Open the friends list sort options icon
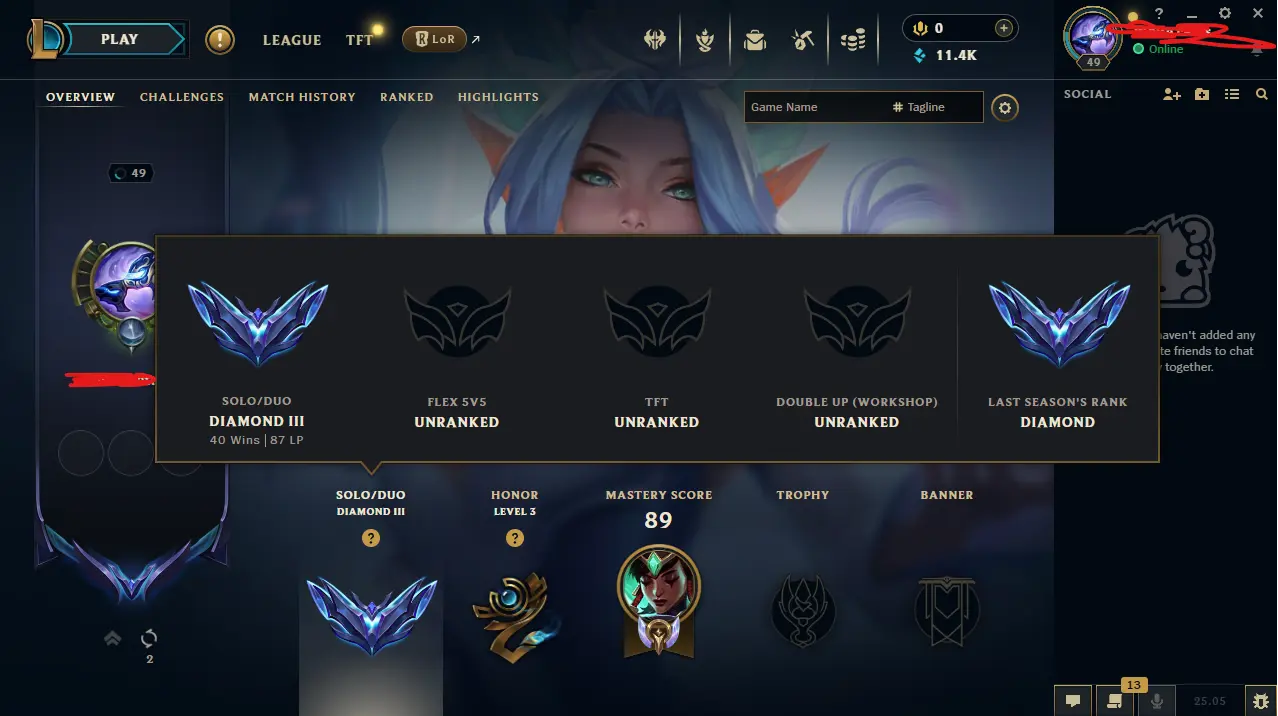Screen dimensions: 1278x716 click(x=1232, y=94)
